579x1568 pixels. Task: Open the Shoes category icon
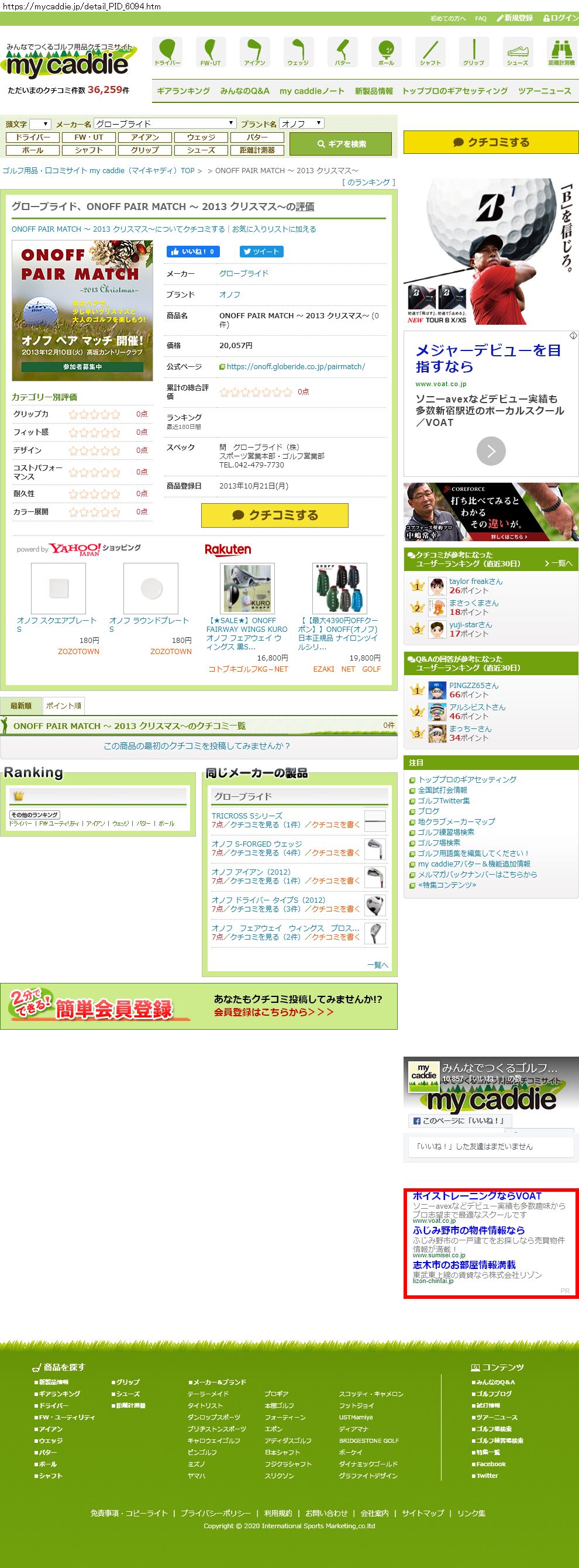[x=518, y=51]
